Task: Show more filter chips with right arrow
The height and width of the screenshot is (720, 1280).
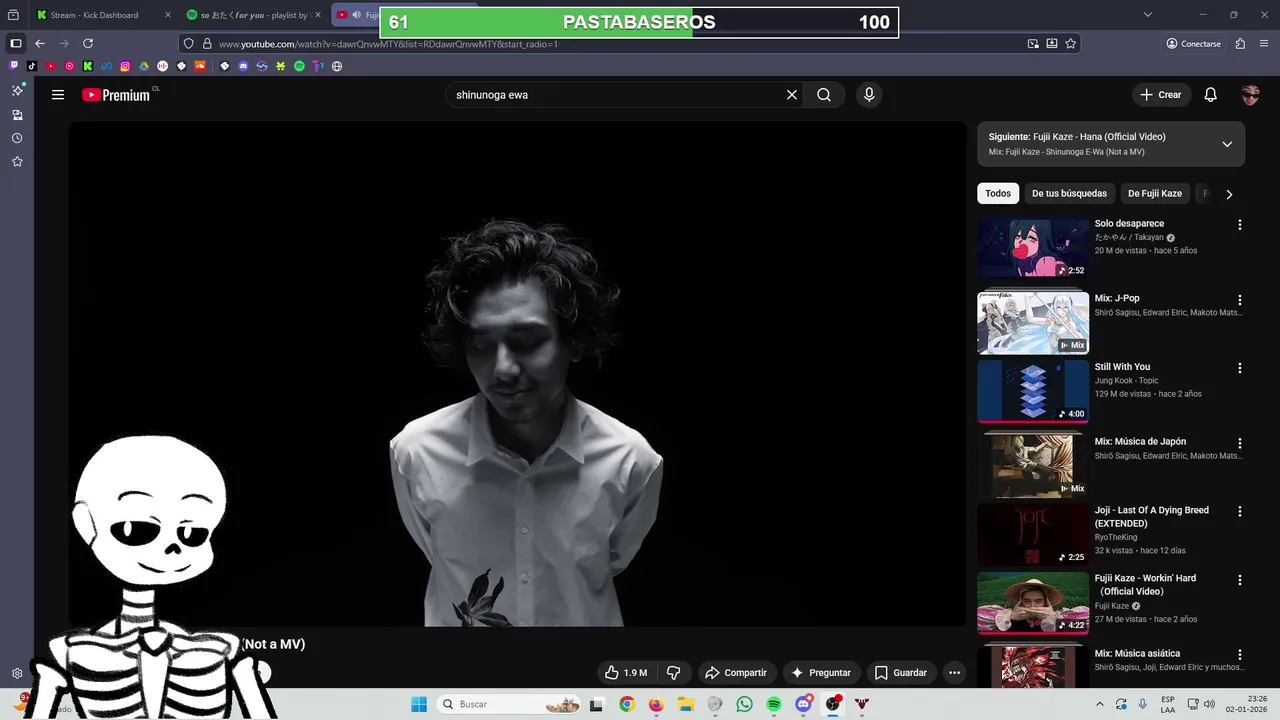Action: 1229,194
